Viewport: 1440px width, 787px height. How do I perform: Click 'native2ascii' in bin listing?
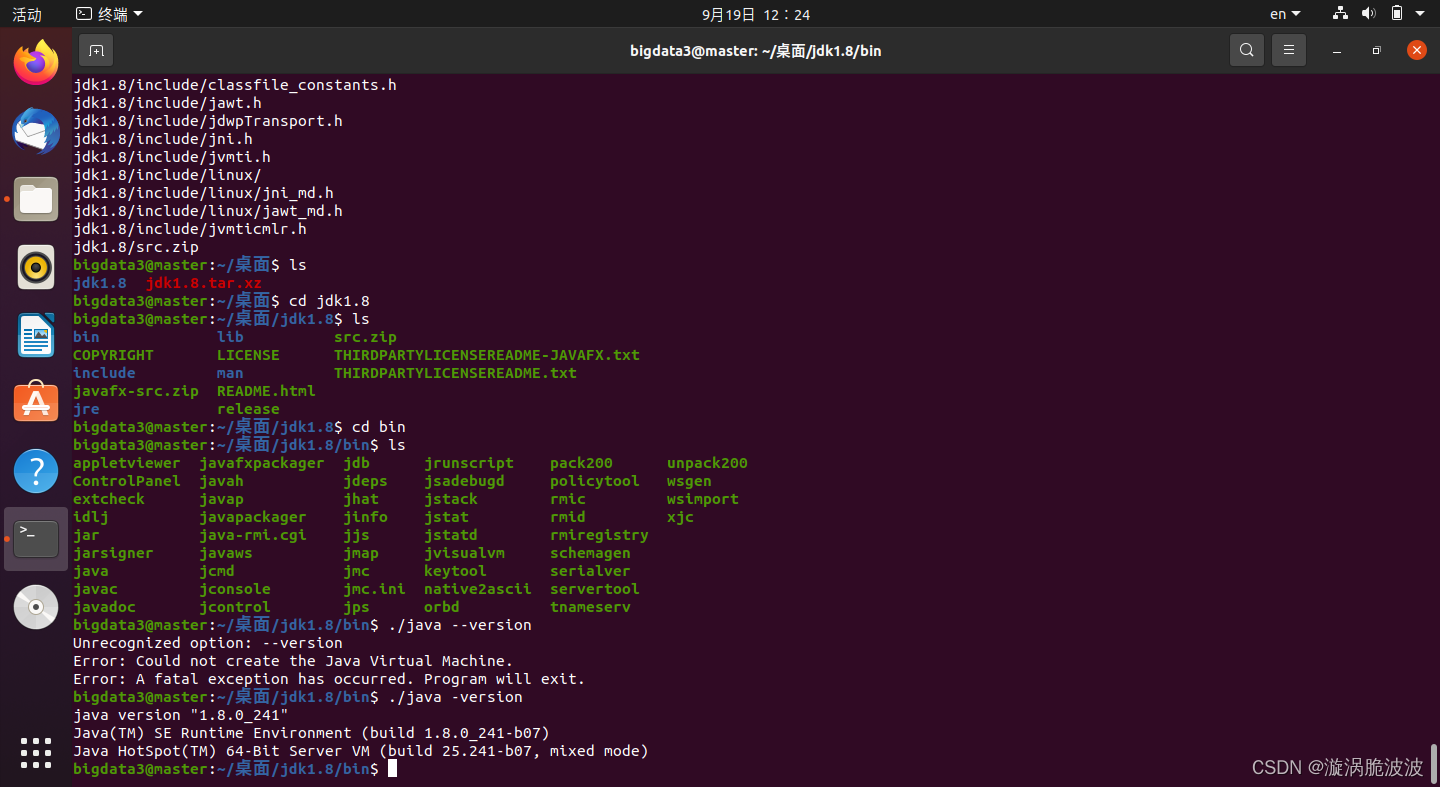tap(478, 589)
